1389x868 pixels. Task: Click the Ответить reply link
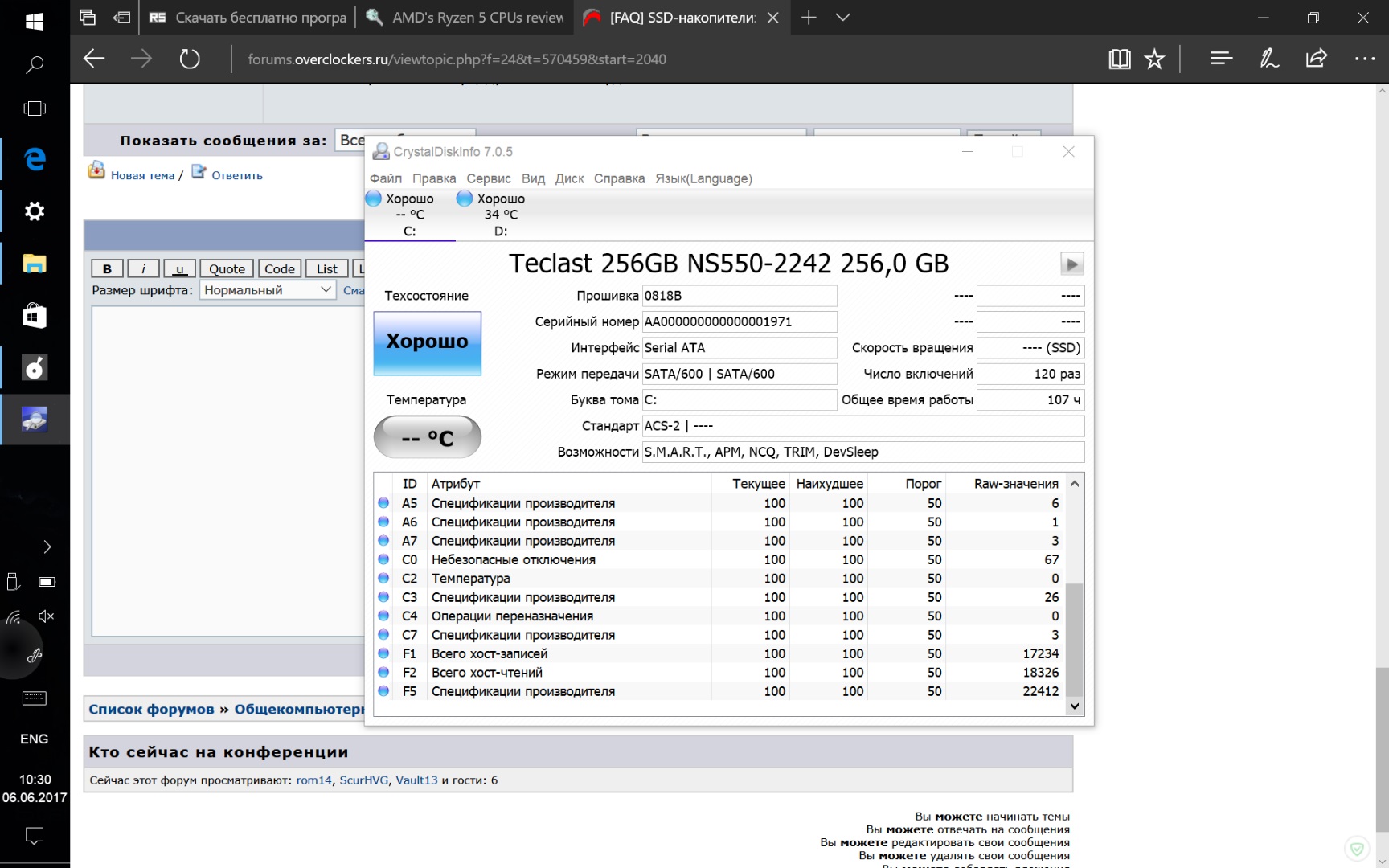(x=236, y=175)
